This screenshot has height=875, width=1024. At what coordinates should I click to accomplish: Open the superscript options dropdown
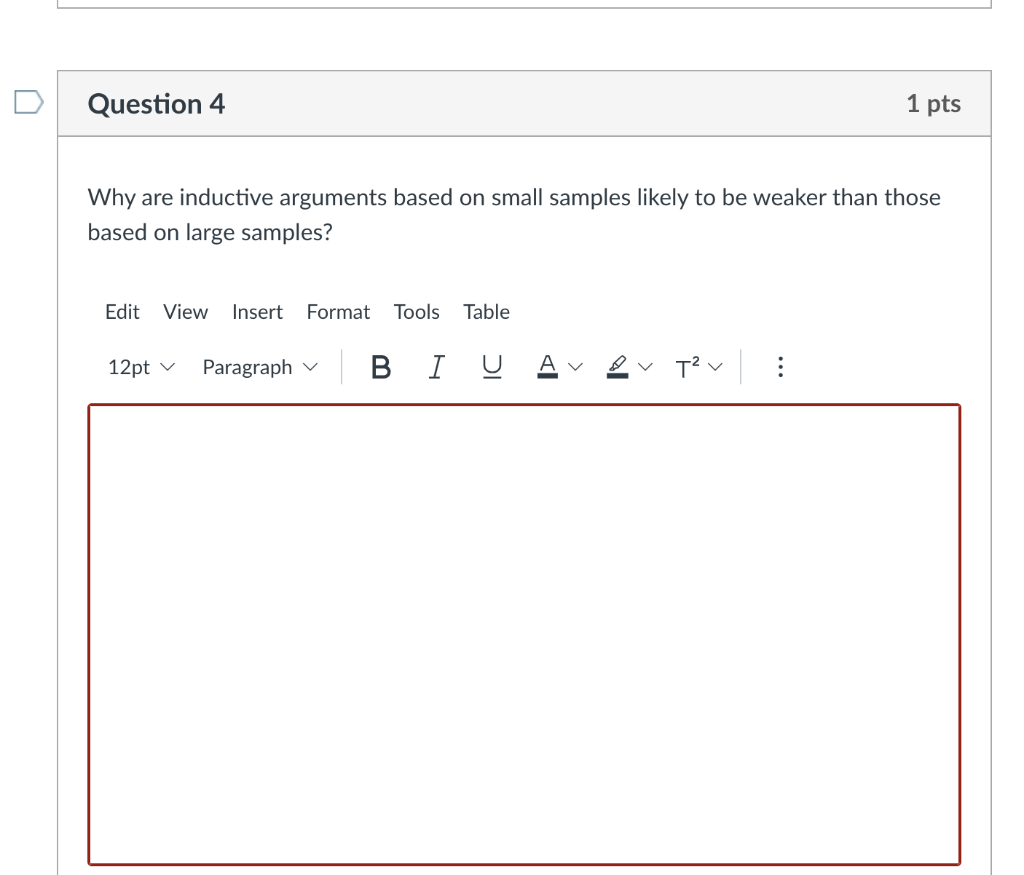[x=714, y=367]
